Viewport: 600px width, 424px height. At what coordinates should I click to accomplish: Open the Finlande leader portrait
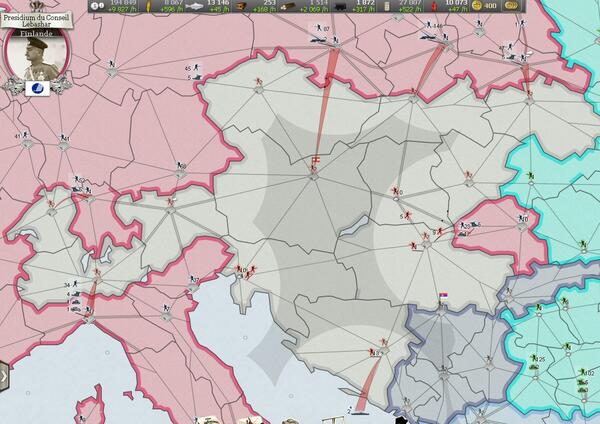(x=37, y=57)
